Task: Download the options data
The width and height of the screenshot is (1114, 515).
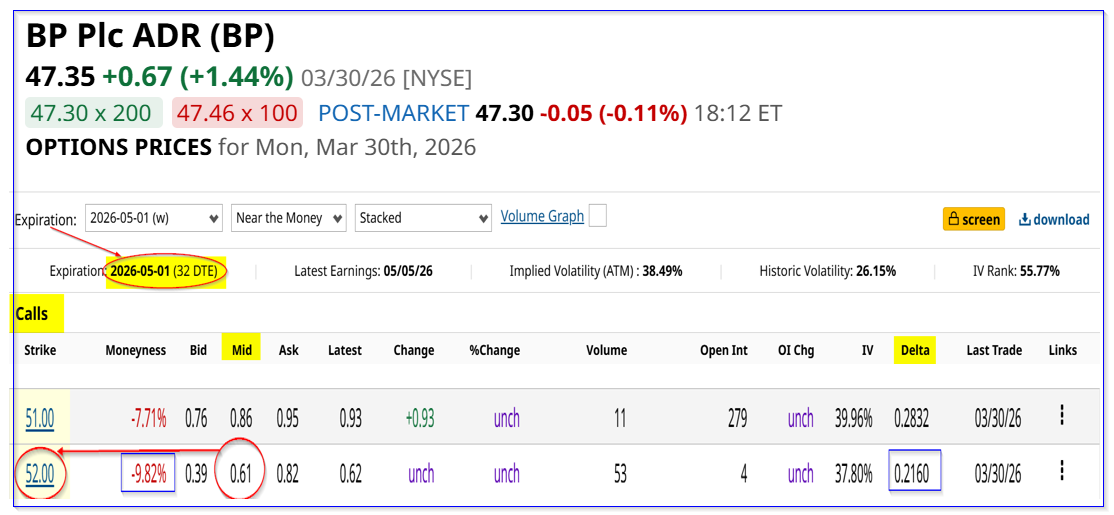Action: (x=1054, y=219)
